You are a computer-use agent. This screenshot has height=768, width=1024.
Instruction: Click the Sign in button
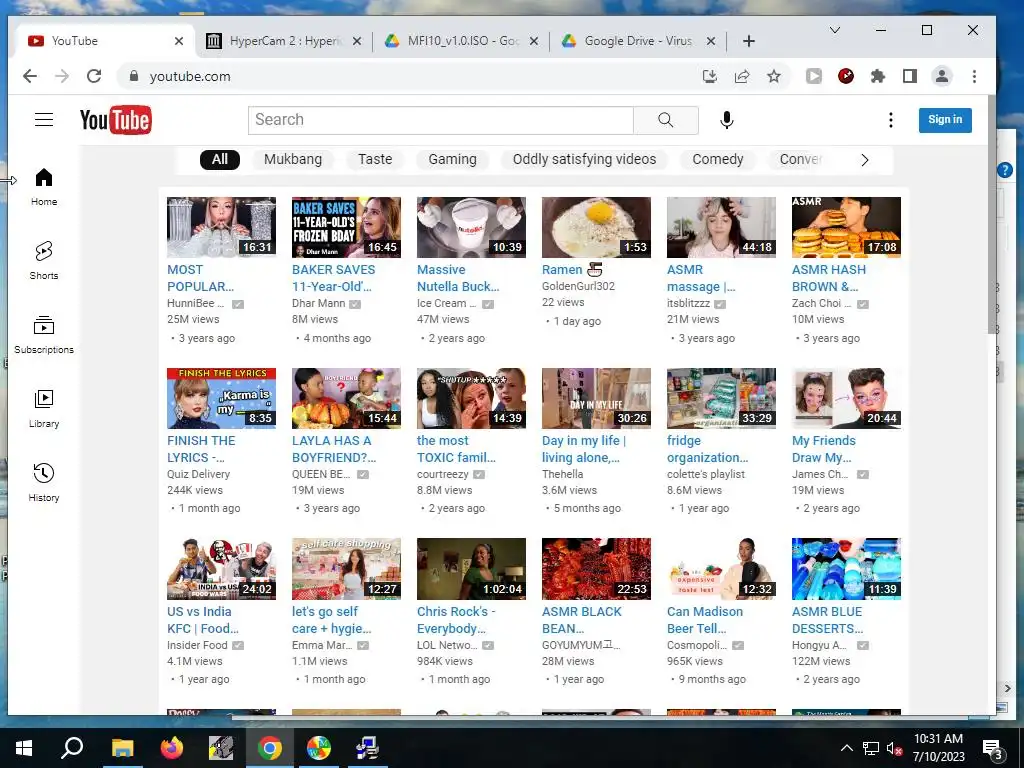coord(945,120)
